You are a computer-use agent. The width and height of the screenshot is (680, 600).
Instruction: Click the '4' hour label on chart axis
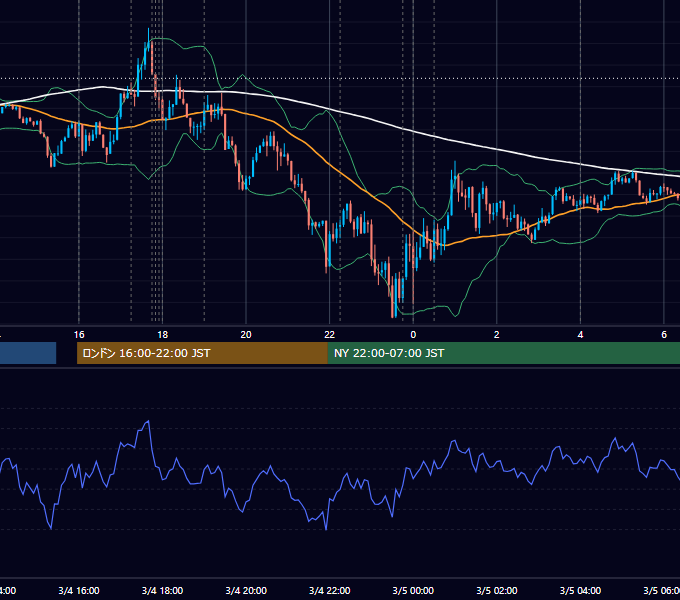[x=580, y=335]
